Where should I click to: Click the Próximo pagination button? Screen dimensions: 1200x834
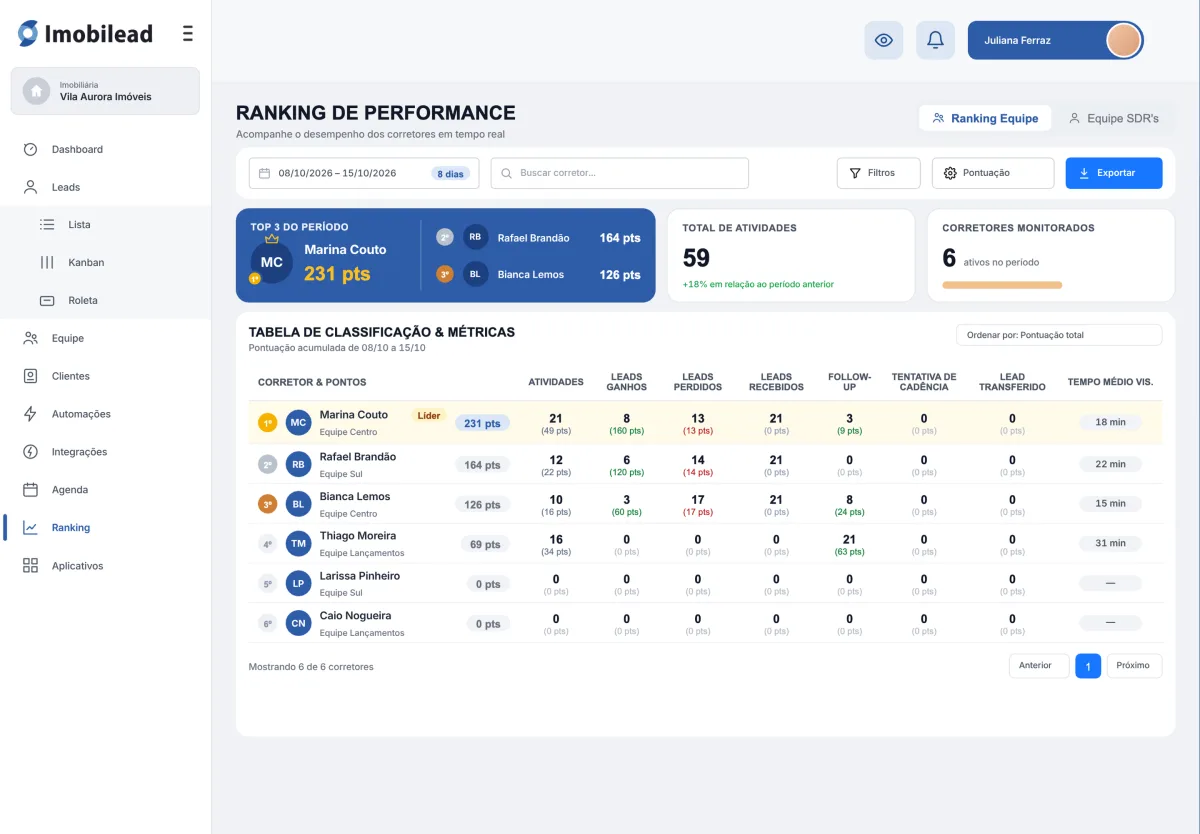[1134, 666]
